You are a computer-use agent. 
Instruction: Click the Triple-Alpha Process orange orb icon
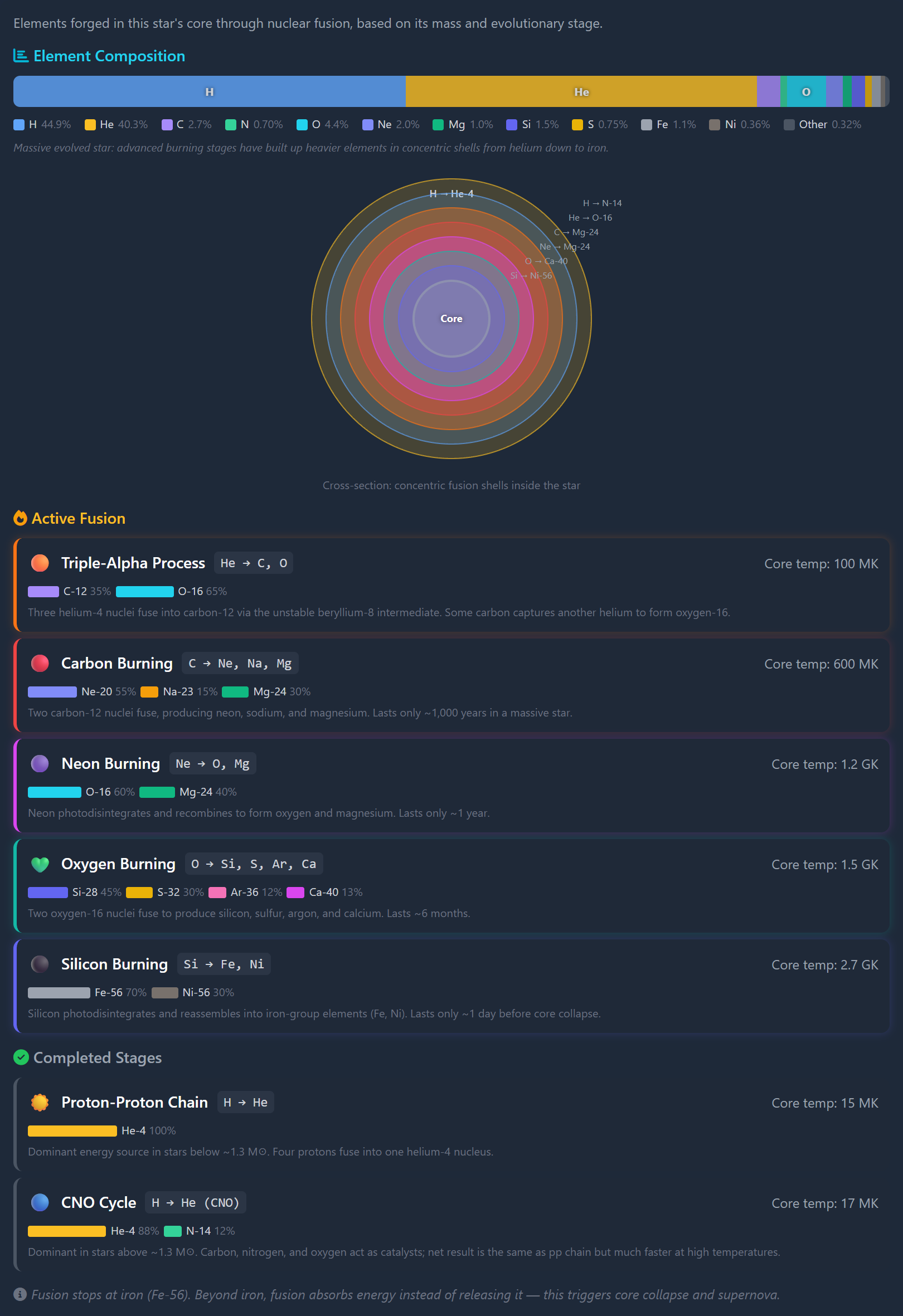(x=40, y=563)
